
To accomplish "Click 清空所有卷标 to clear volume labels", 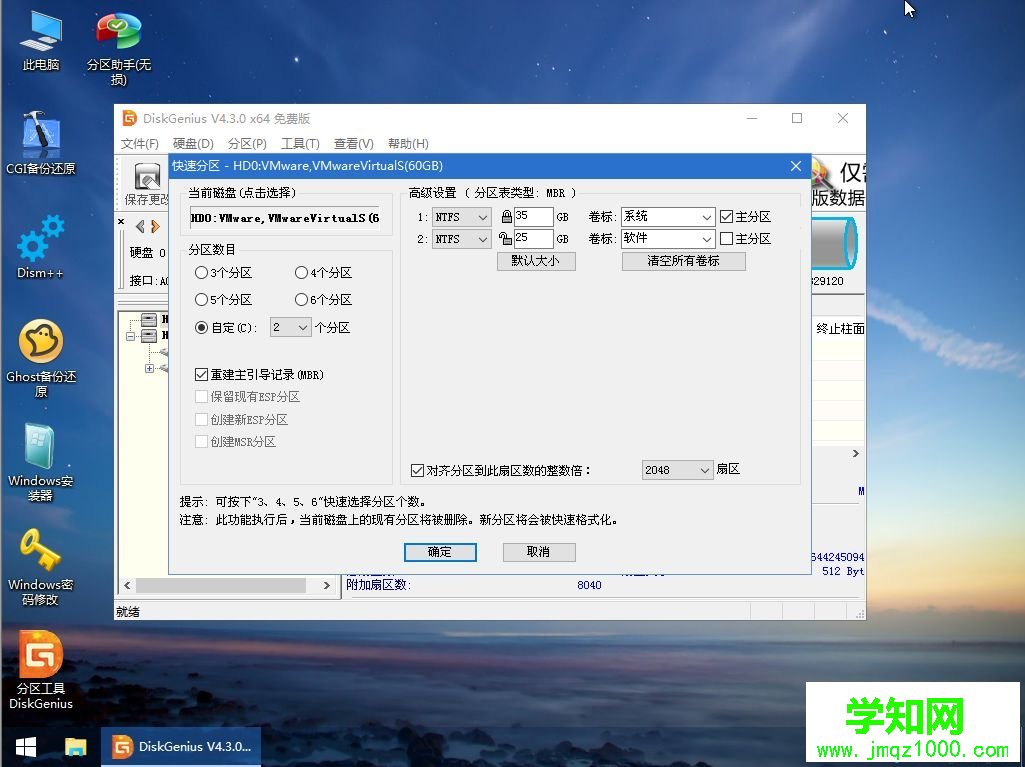I will point(684,260).
